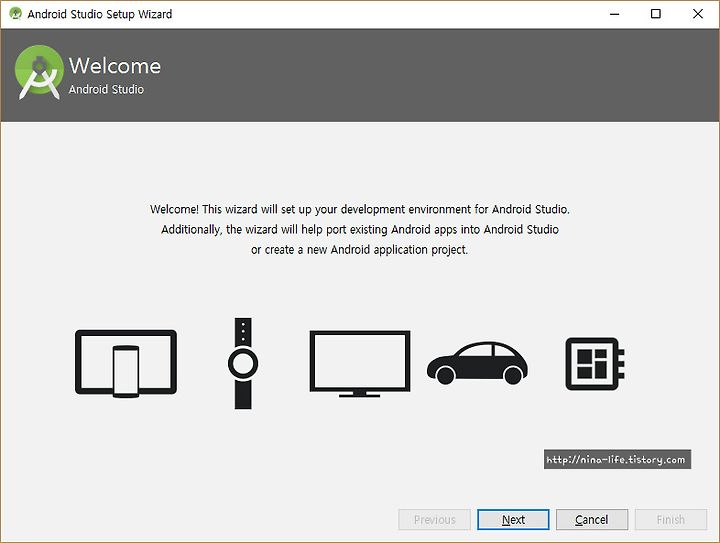Click the phone and tablet device icon

click(126, 363)
